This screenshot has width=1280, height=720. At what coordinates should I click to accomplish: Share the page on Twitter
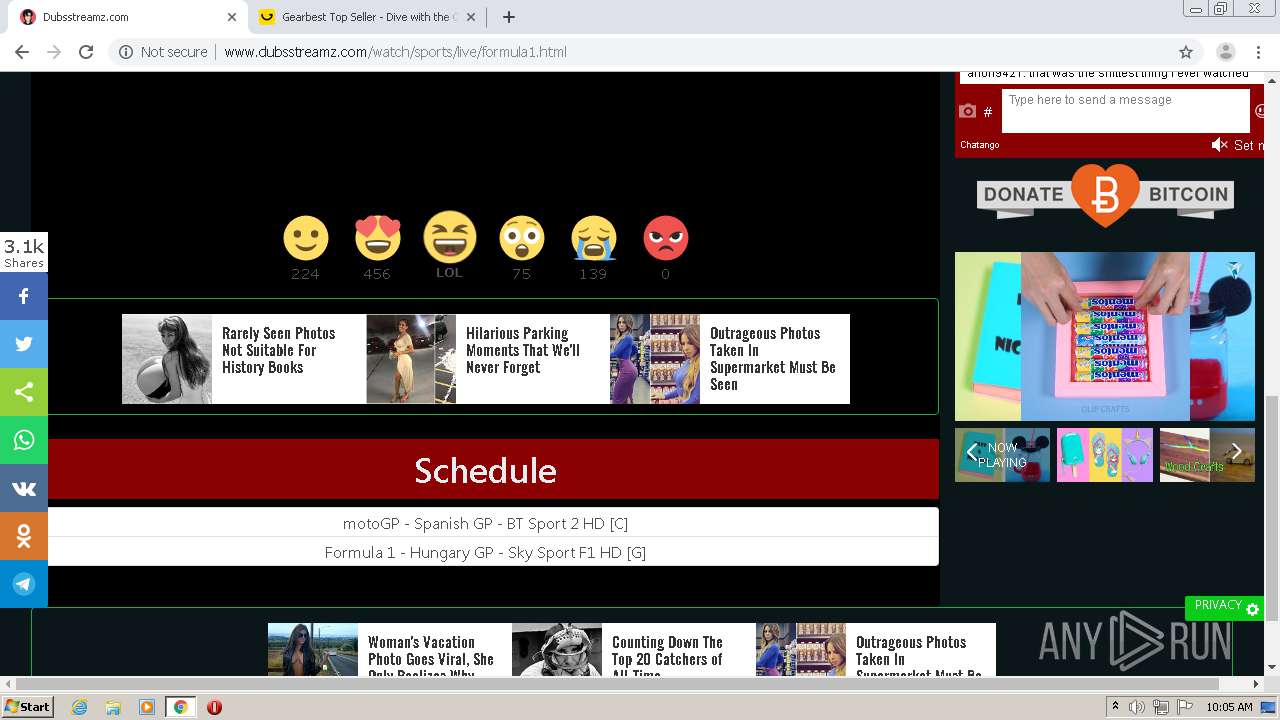[x=24, y=344]
